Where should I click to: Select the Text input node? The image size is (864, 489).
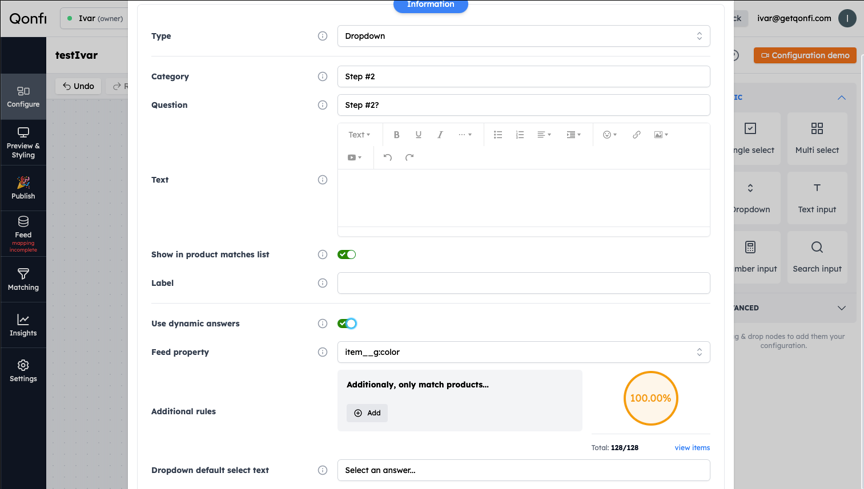pos(817,198)
